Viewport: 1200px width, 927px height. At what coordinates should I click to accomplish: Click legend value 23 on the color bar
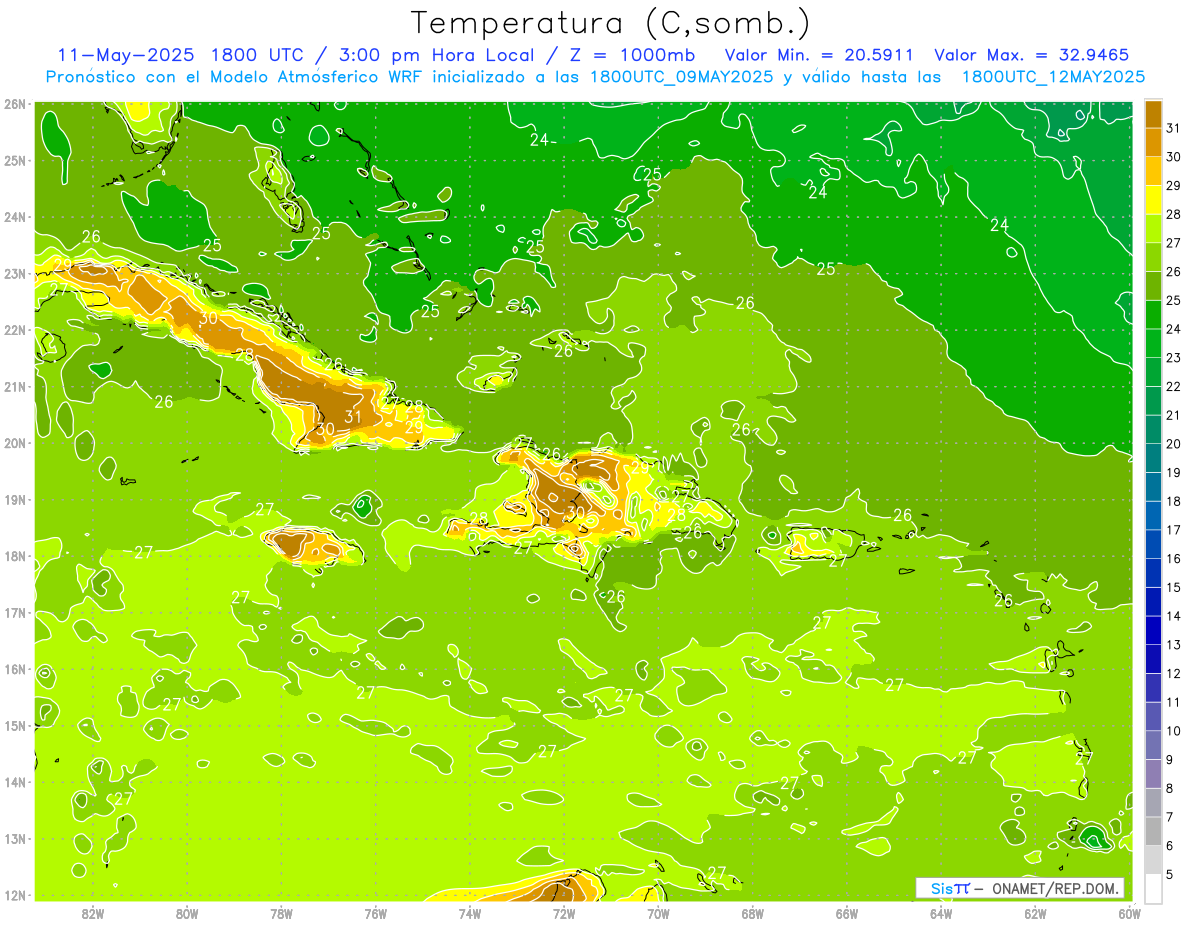pyautogui.click(x=1174, y=357)
